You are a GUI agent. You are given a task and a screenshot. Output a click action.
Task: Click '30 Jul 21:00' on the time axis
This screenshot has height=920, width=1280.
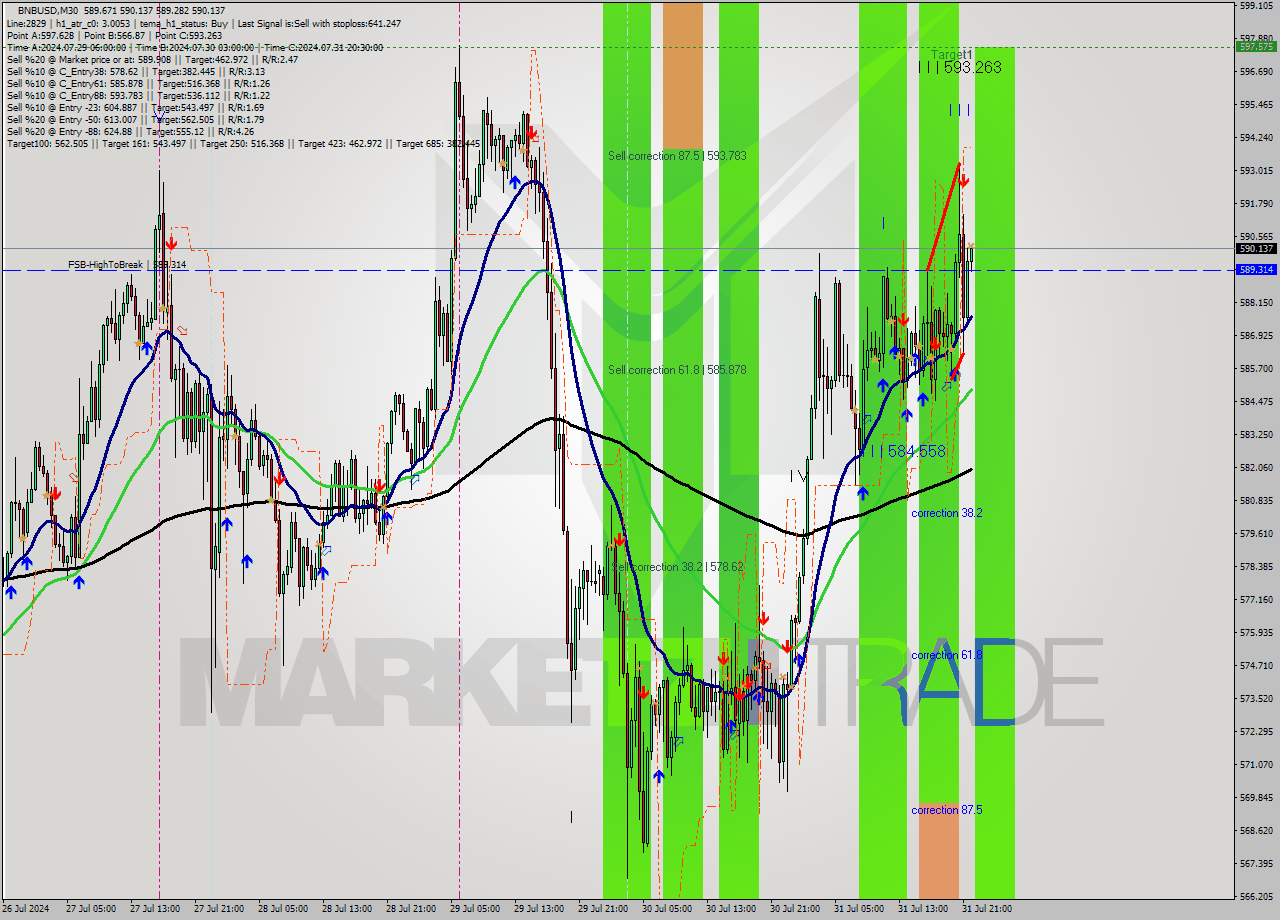pyautogui.click(x=794, y=909)
